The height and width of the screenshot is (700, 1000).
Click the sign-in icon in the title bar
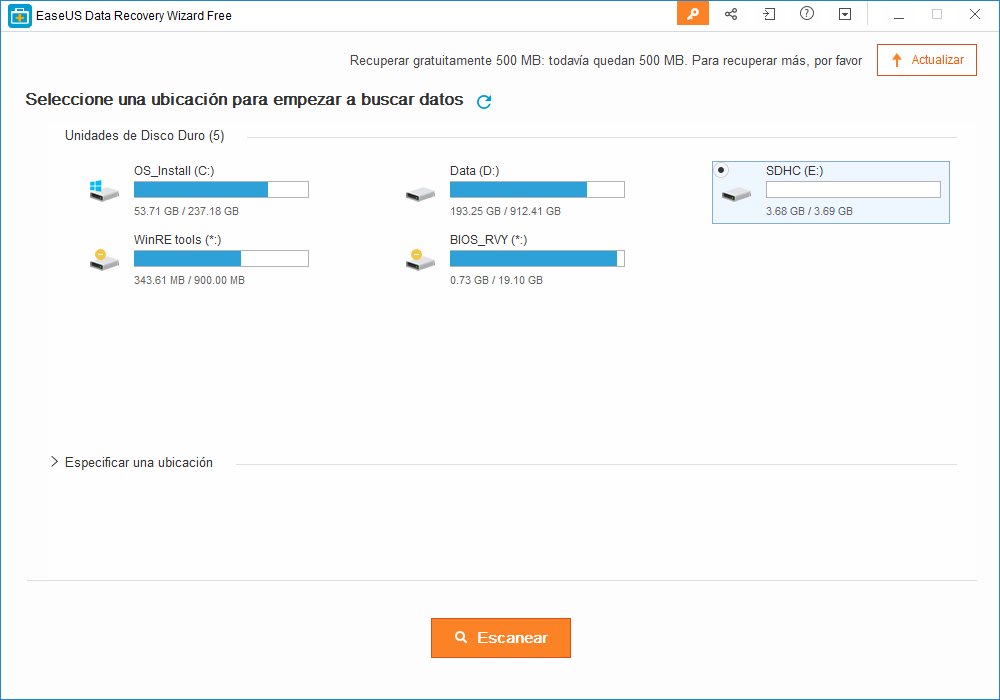point(769,14)
